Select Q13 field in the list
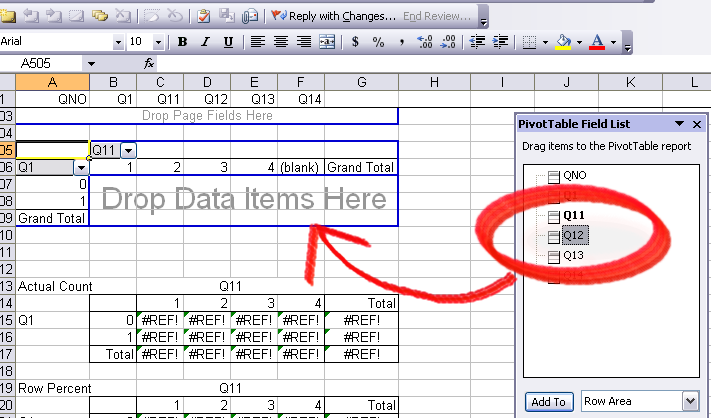This screenshot has height=418, width=711. click(574, 256)
